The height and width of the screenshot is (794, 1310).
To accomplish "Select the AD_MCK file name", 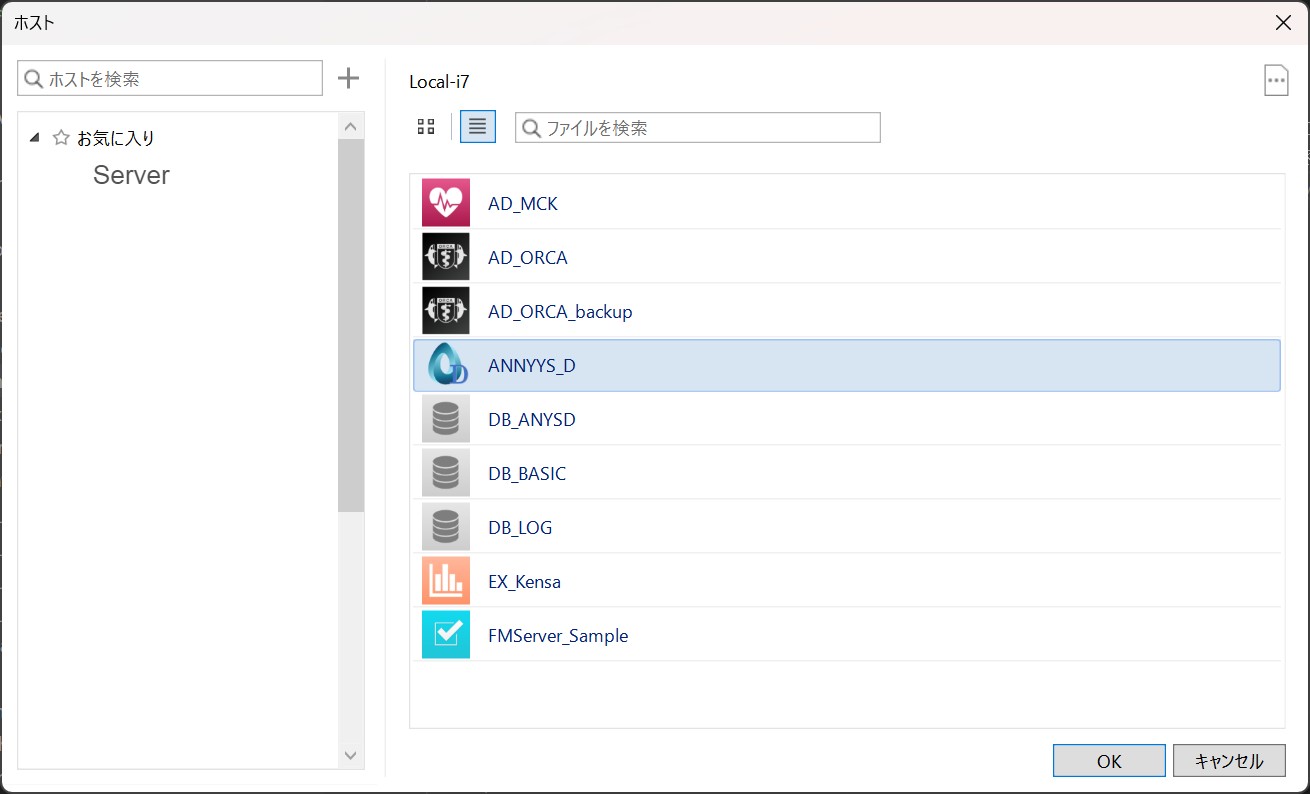I will [523, 204].
